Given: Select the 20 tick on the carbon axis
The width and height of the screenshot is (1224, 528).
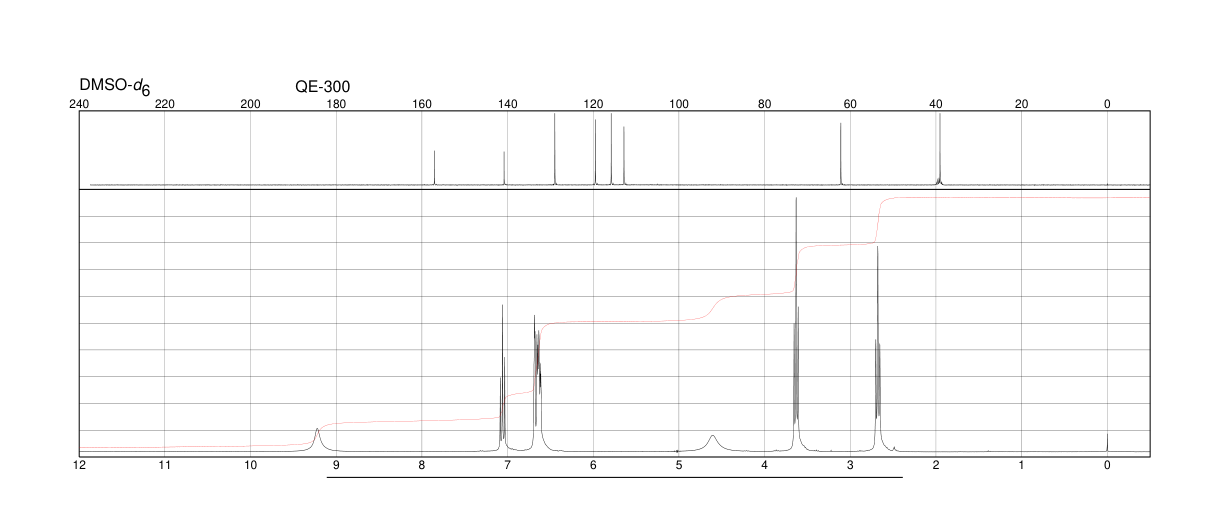Looking at the screenshot, I should tap(1021, 104).
